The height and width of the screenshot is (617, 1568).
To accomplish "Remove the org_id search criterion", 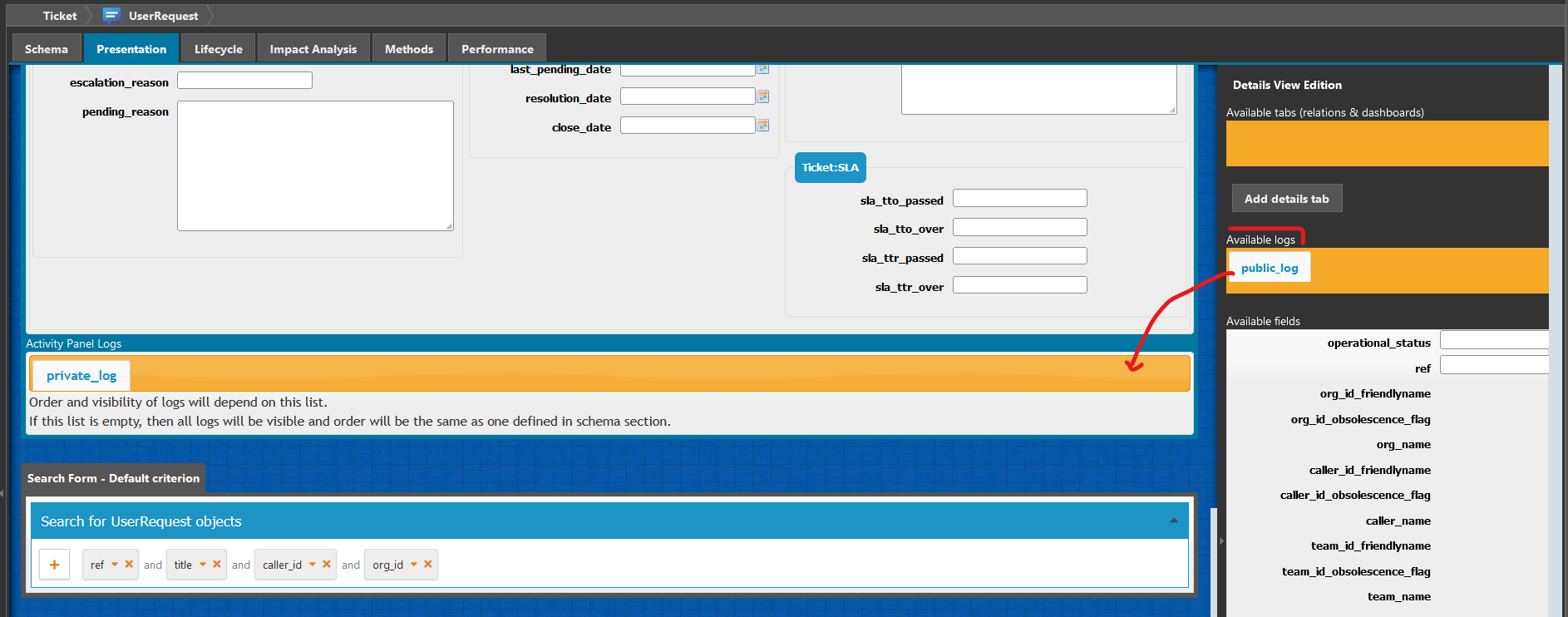I will click(428, 564).
